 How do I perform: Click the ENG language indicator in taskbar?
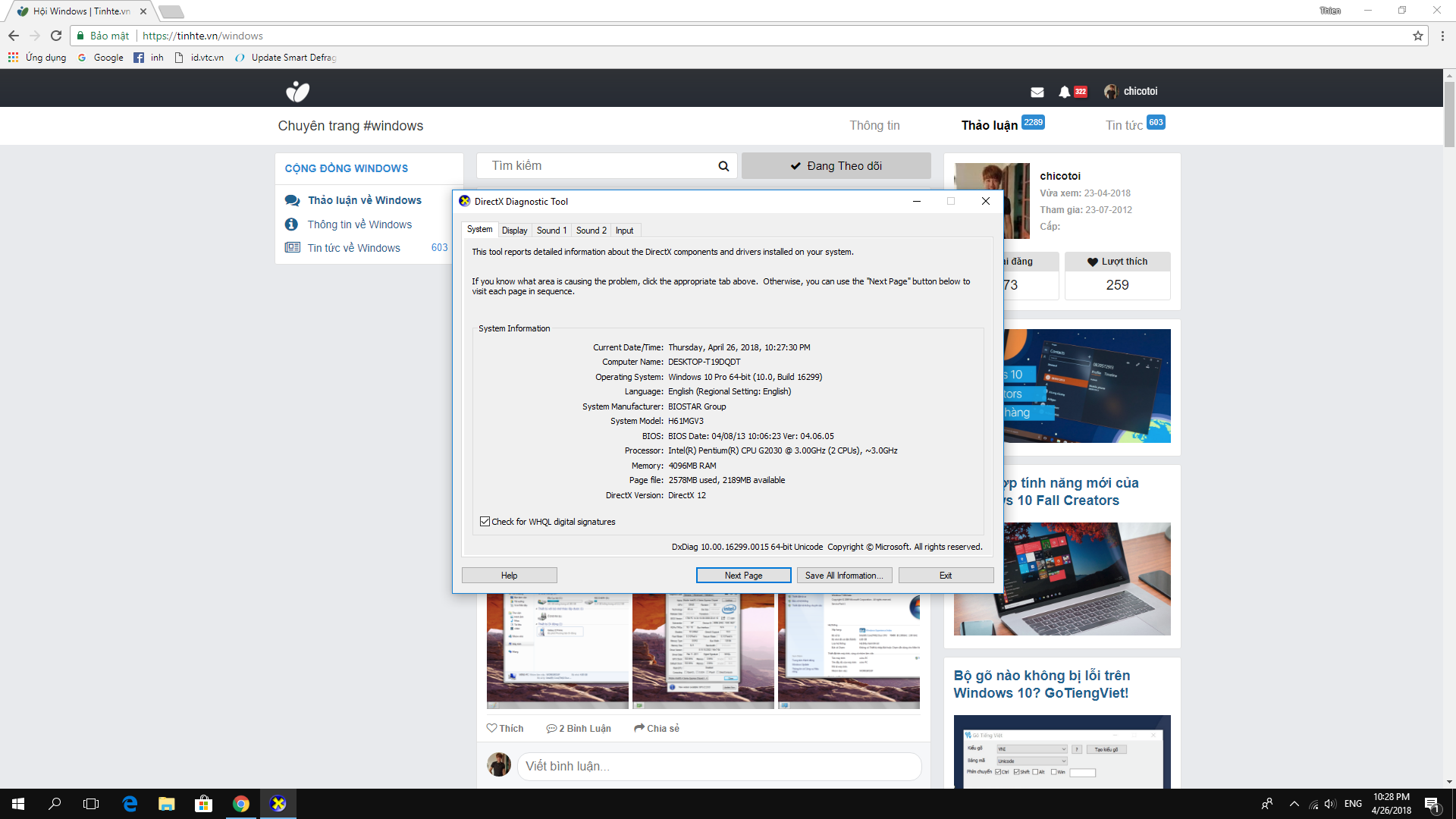coord(1353,804)
